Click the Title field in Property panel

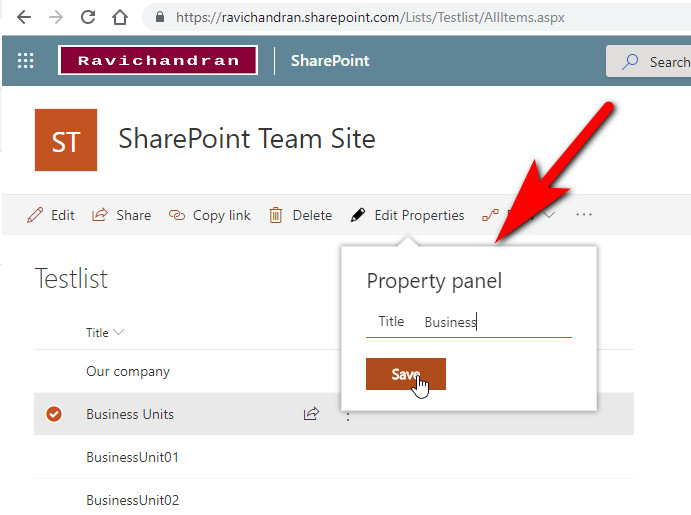click(497, 322)
